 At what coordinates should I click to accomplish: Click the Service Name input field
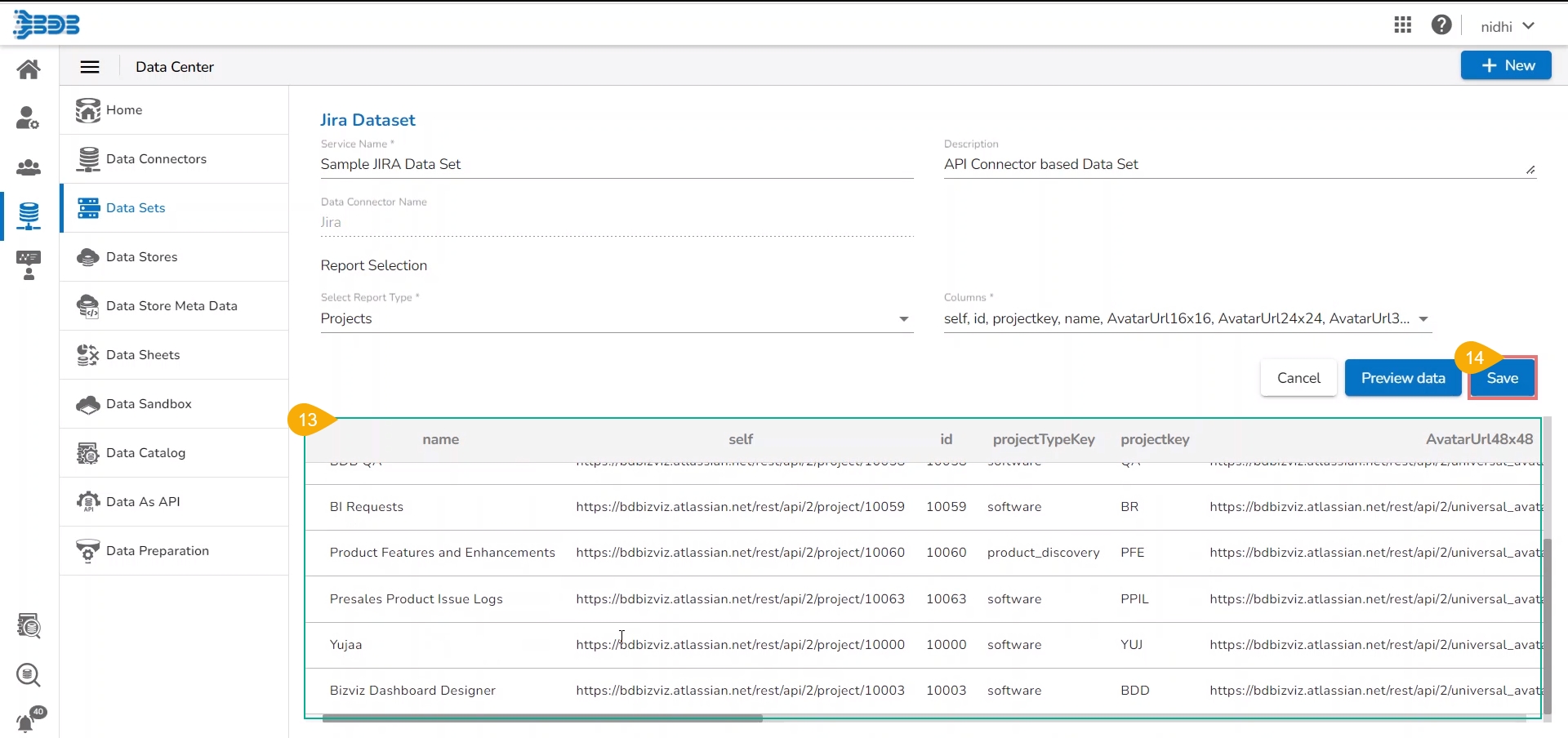coord(616,165)
